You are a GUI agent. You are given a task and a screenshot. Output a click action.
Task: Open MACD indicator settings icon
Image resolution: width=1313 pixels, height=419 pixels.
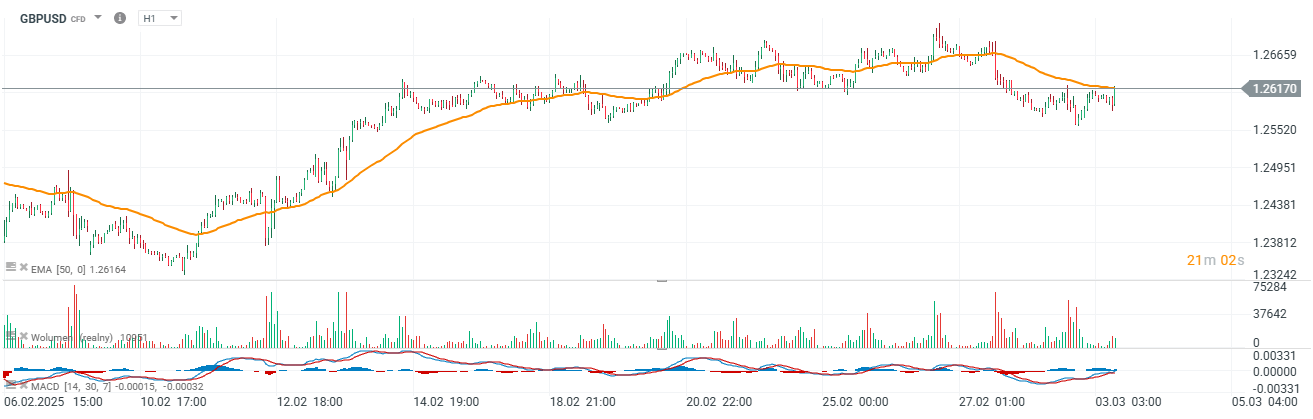pos(11,386)
